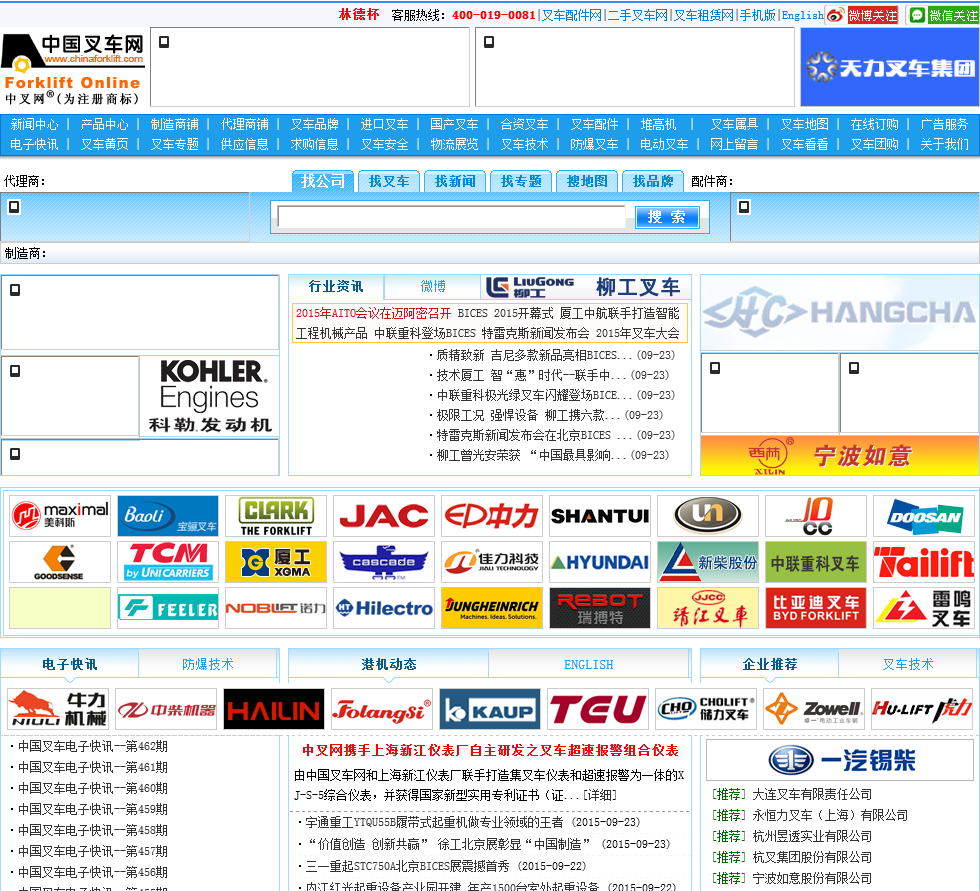Select the 搜地图 search tab
Screen dimensions: 980x891
coord(587,181)
